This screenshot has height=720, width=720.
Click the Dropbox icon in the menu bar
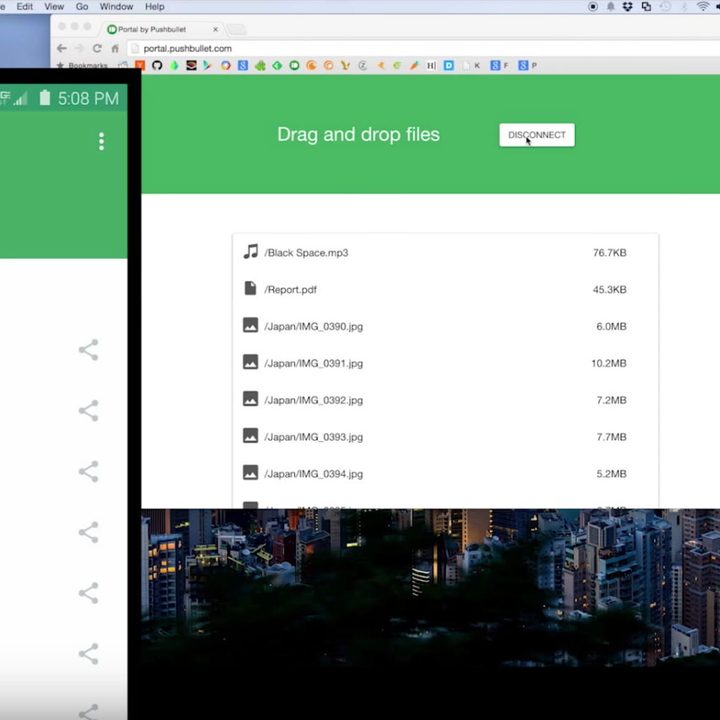tap(628, 6)
